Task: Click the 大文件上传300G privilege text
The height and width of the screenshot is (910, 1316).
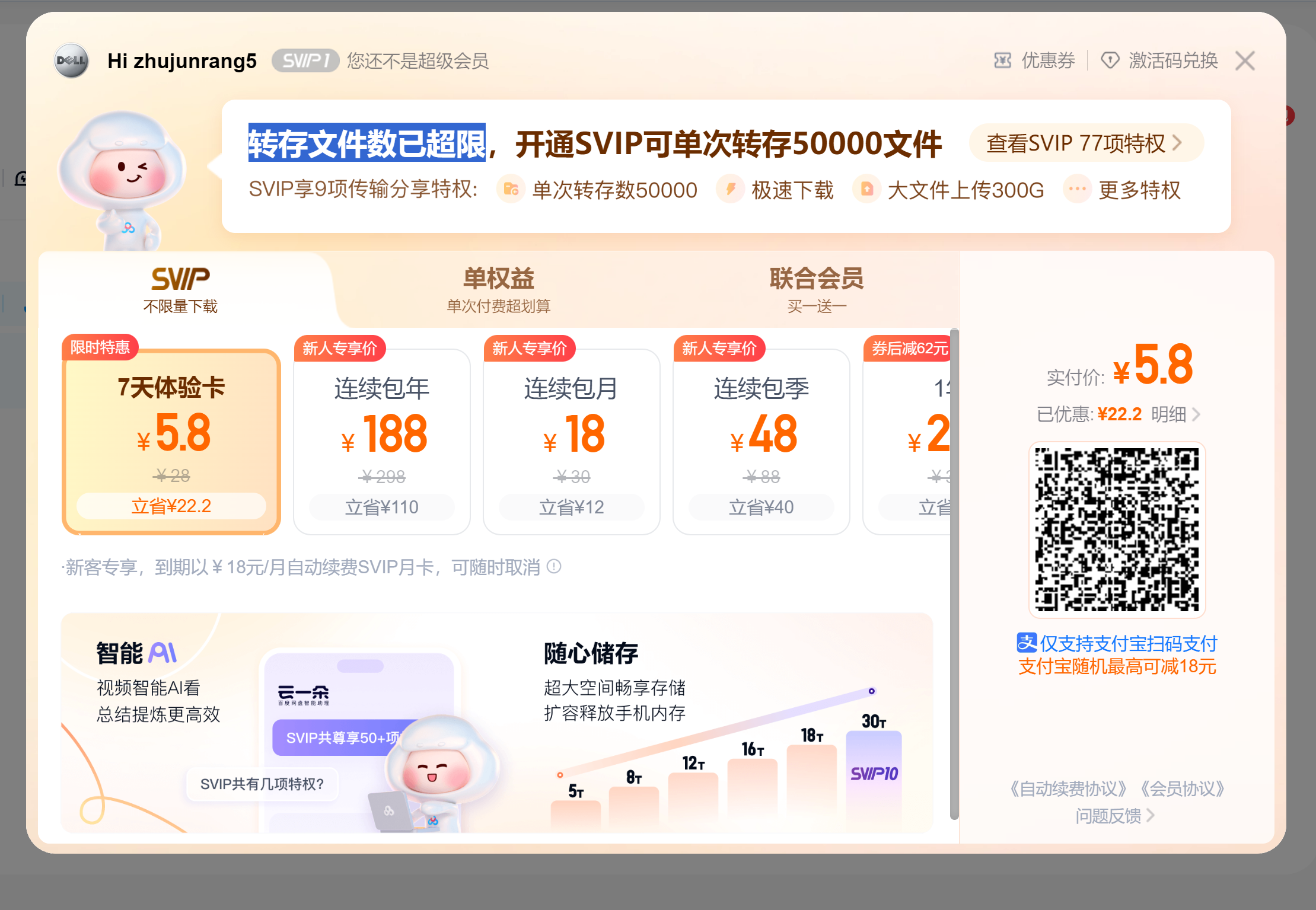Action: coord(966,190)
